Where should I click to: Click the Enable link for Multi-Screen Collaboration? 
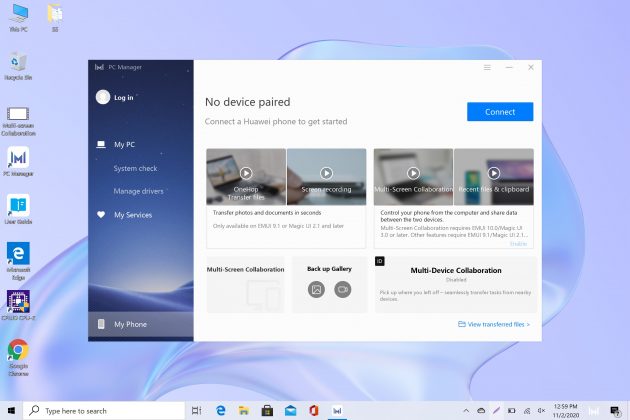pos(519,243)
